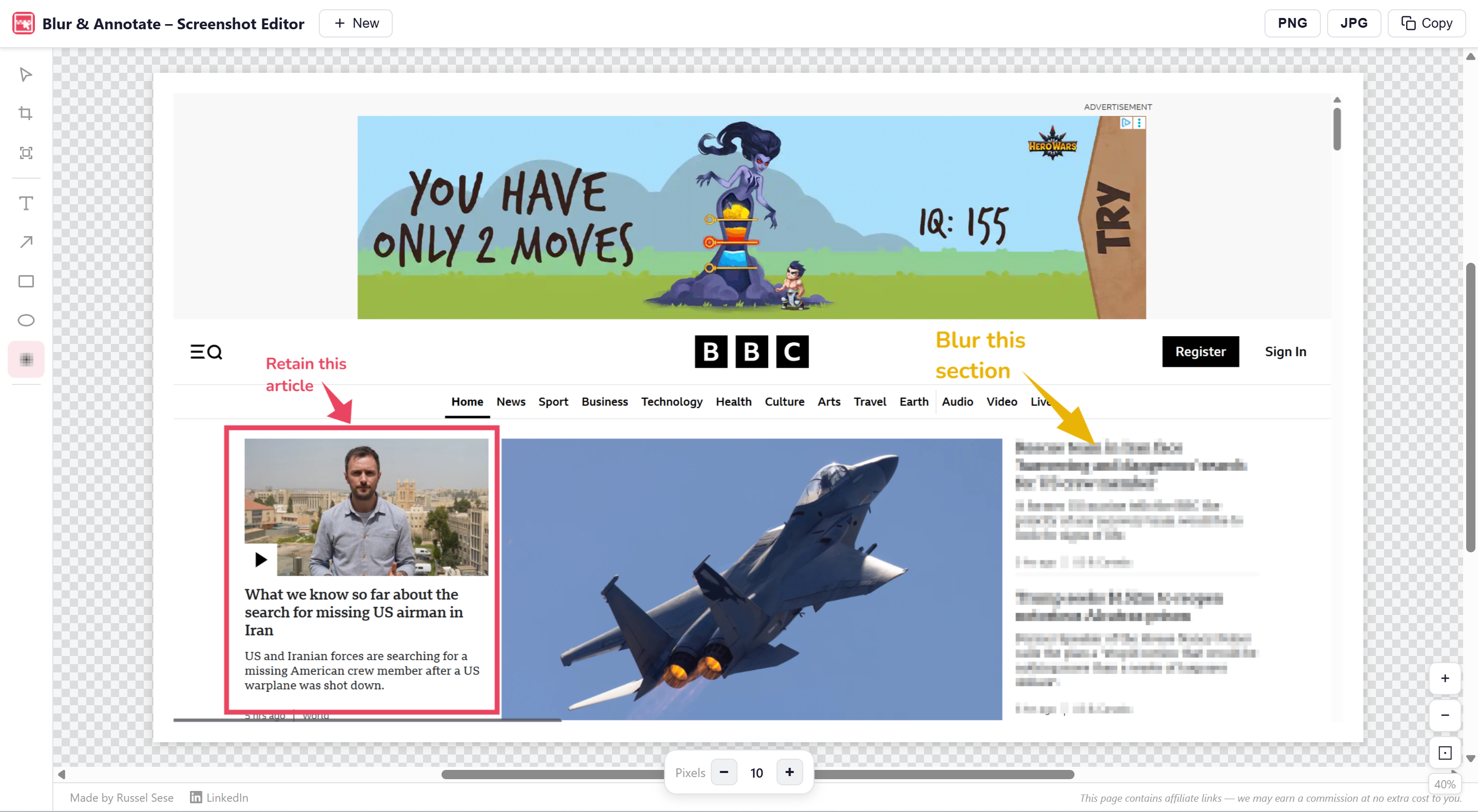
Task: Open the capture region tool
Action: tap(25, 152)
